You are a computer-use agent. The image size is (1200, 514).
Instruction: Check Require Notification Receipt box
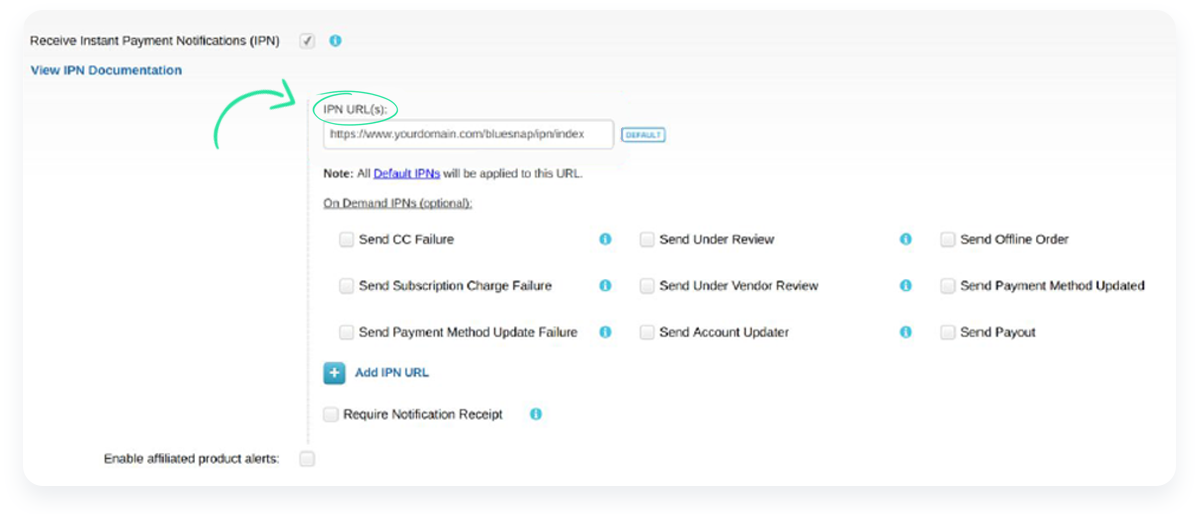pos(331,414)
